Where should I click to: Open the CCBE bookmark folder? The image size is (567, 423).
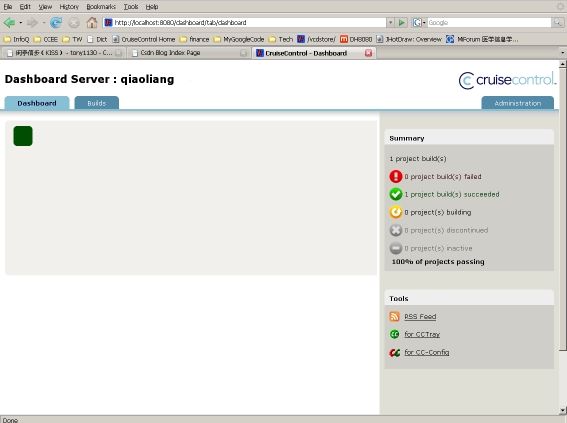click(x=46, y=39)
